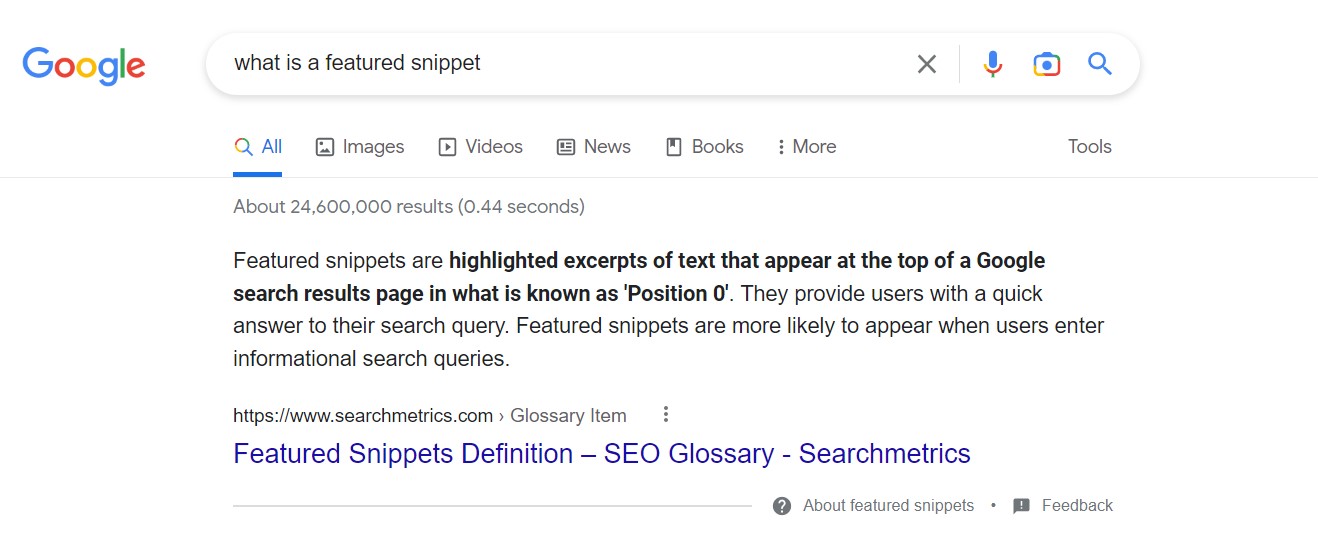Viewport: 1318px width, 553px height.
Task: Click the Videos tab play icon
Action: click(x=447, y=147)
